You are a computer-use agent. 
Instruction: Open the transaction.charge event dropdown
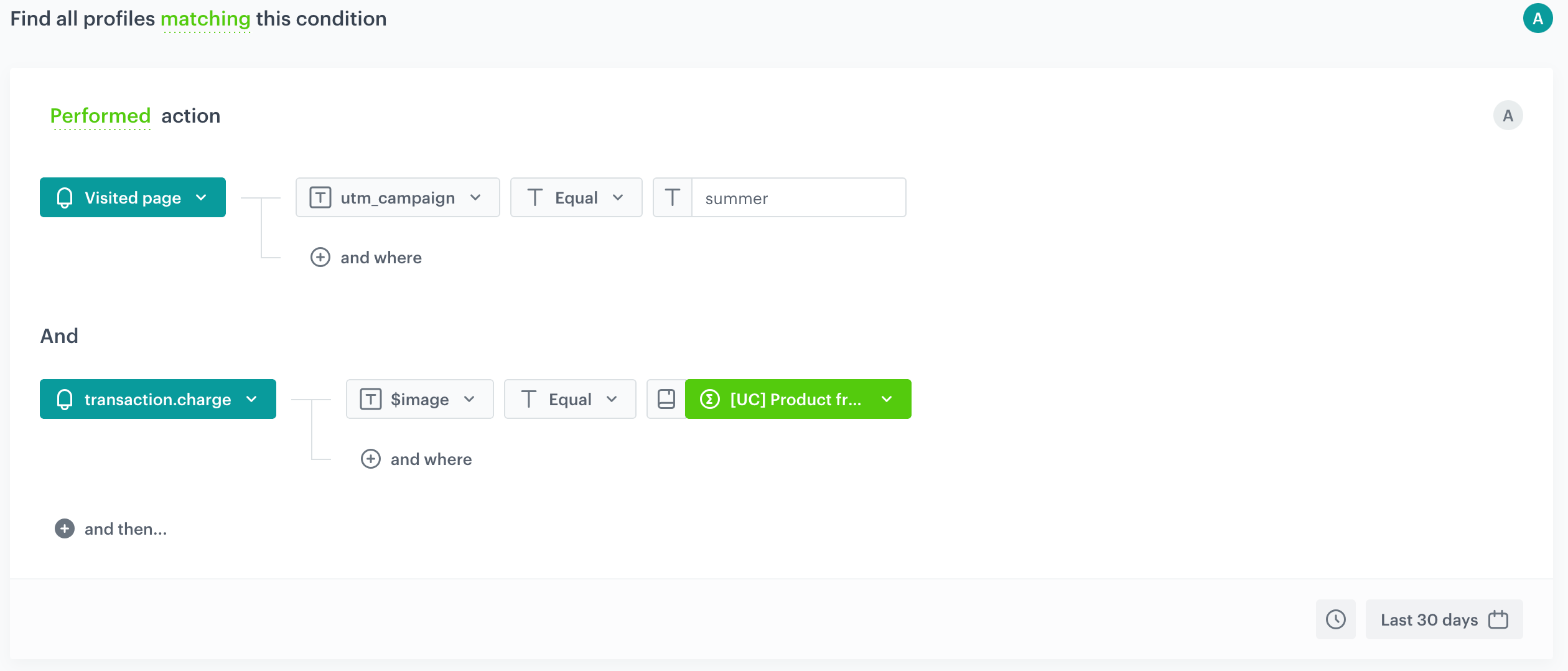tap(158, 399)
